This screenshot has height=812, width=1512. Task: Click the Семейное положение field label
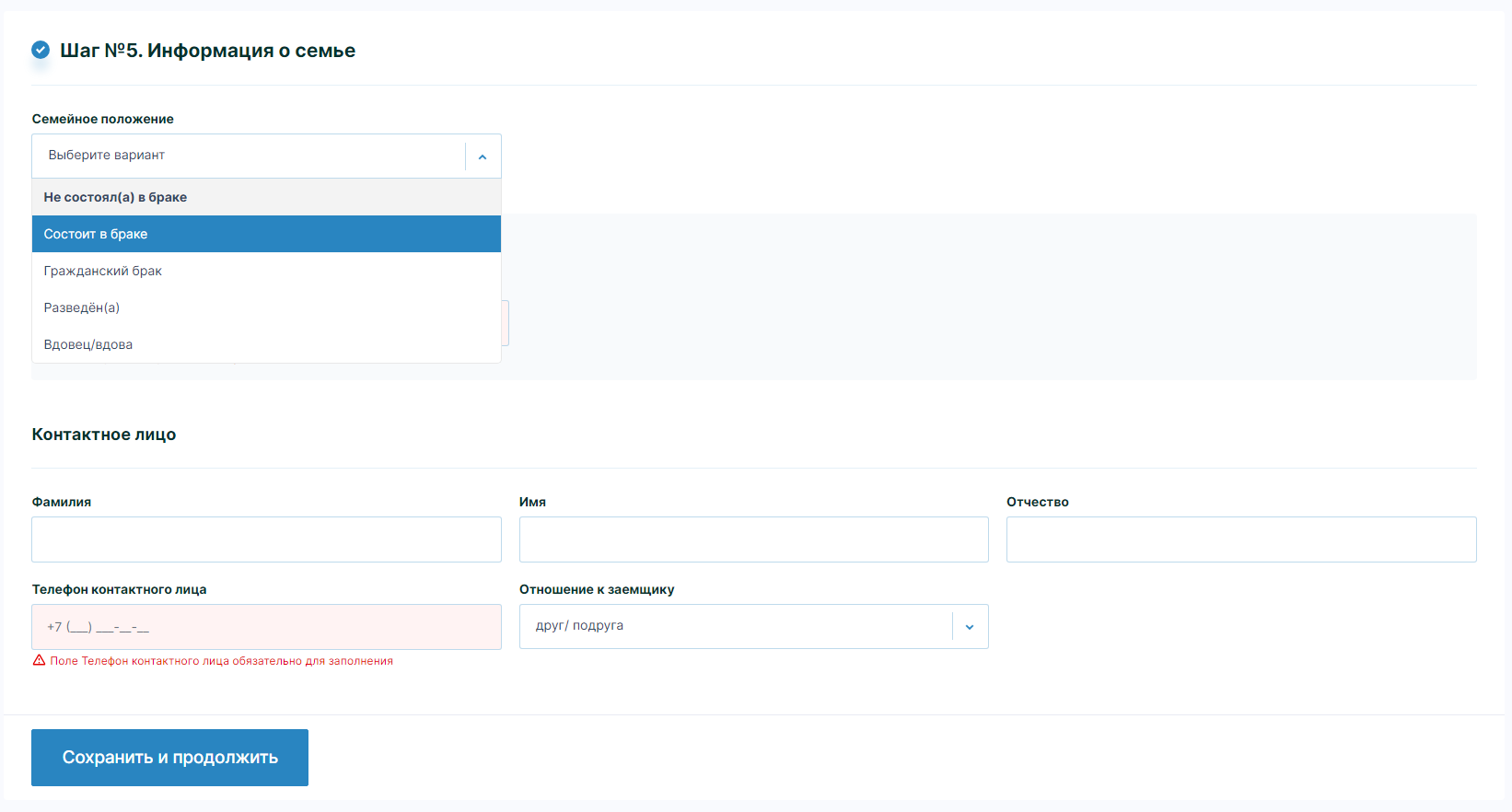(x=102, y=119)
